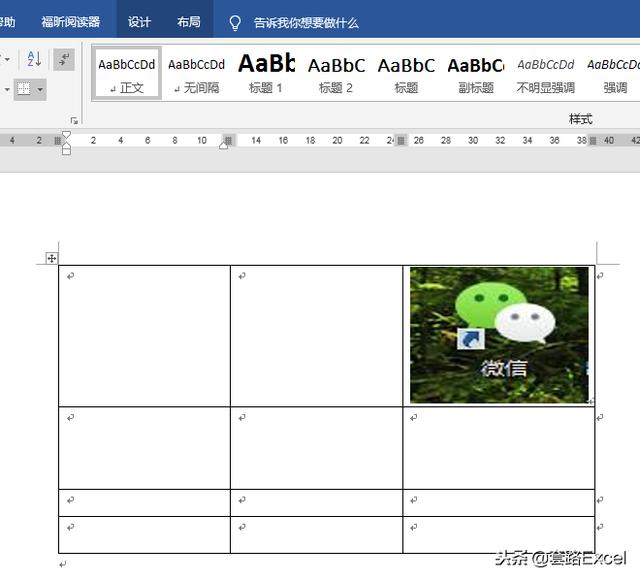Toggle show paragraph marks button

64,60
